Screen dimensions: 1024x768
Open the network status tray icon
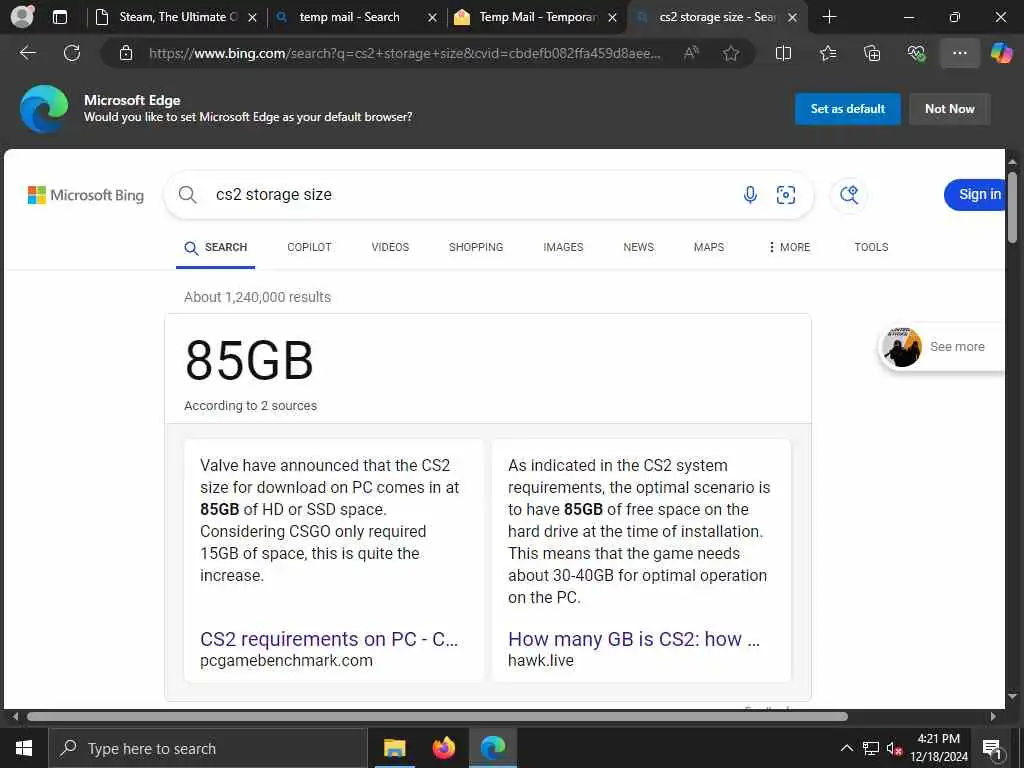click(x=871, y=748)
